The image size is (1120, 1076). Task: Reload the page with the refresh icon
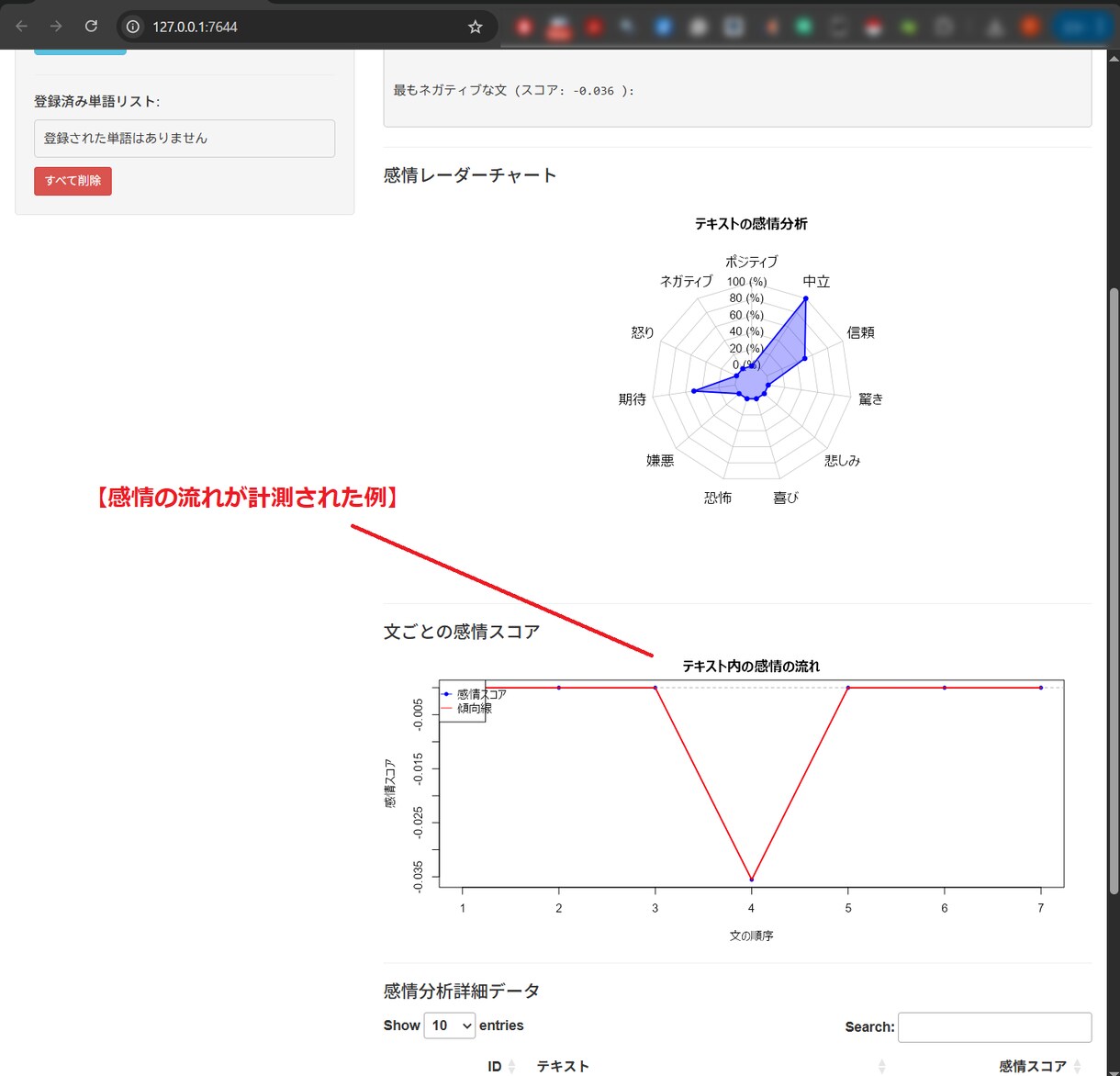pyautogui.click(x=91, y=27)
